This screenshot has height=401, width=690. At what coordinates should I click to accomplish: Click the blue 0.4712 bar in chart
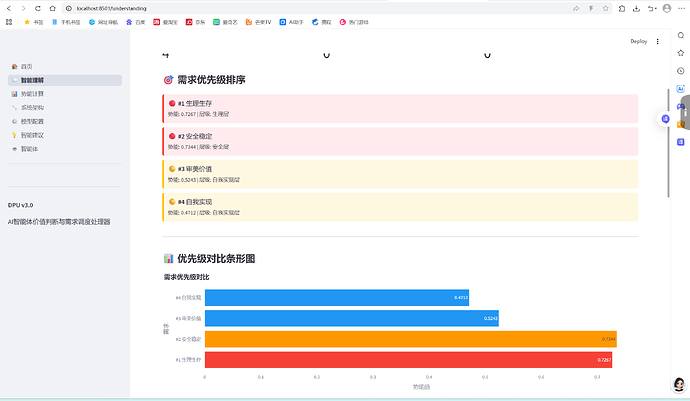(x=337, y=298)
